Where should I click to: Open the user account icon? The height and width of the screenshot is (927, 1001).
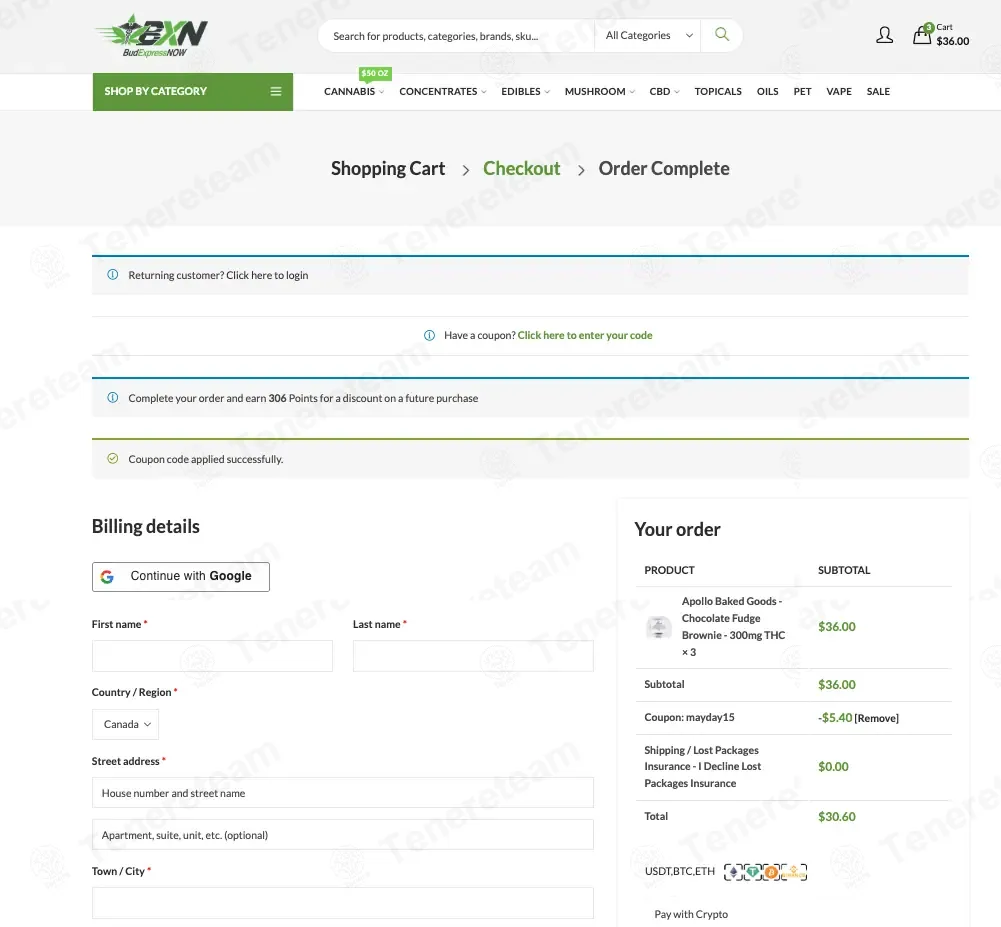point(884,34)
